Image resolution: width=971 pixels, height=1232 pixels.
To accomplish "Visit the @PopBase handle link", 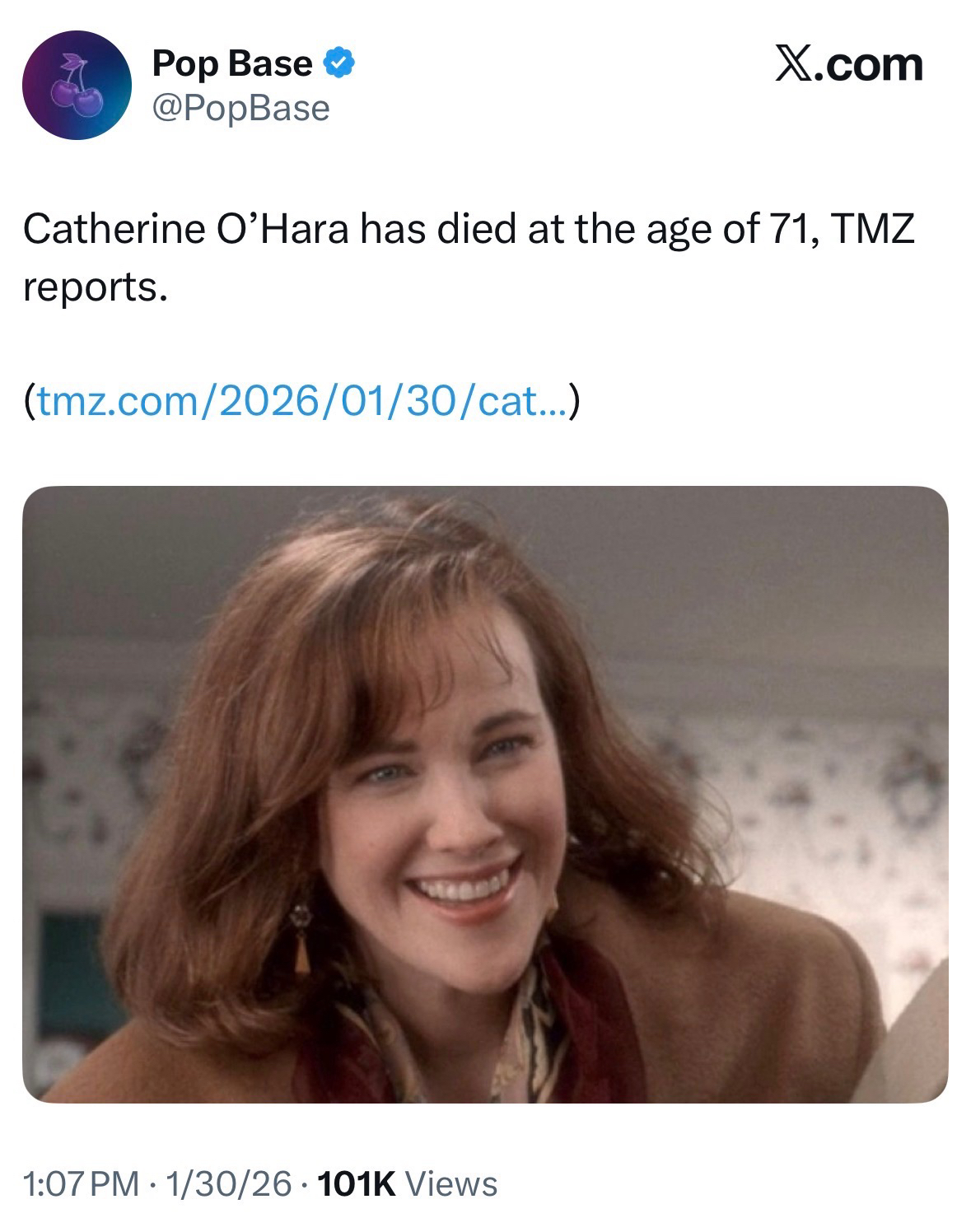I will pos(240,108).
